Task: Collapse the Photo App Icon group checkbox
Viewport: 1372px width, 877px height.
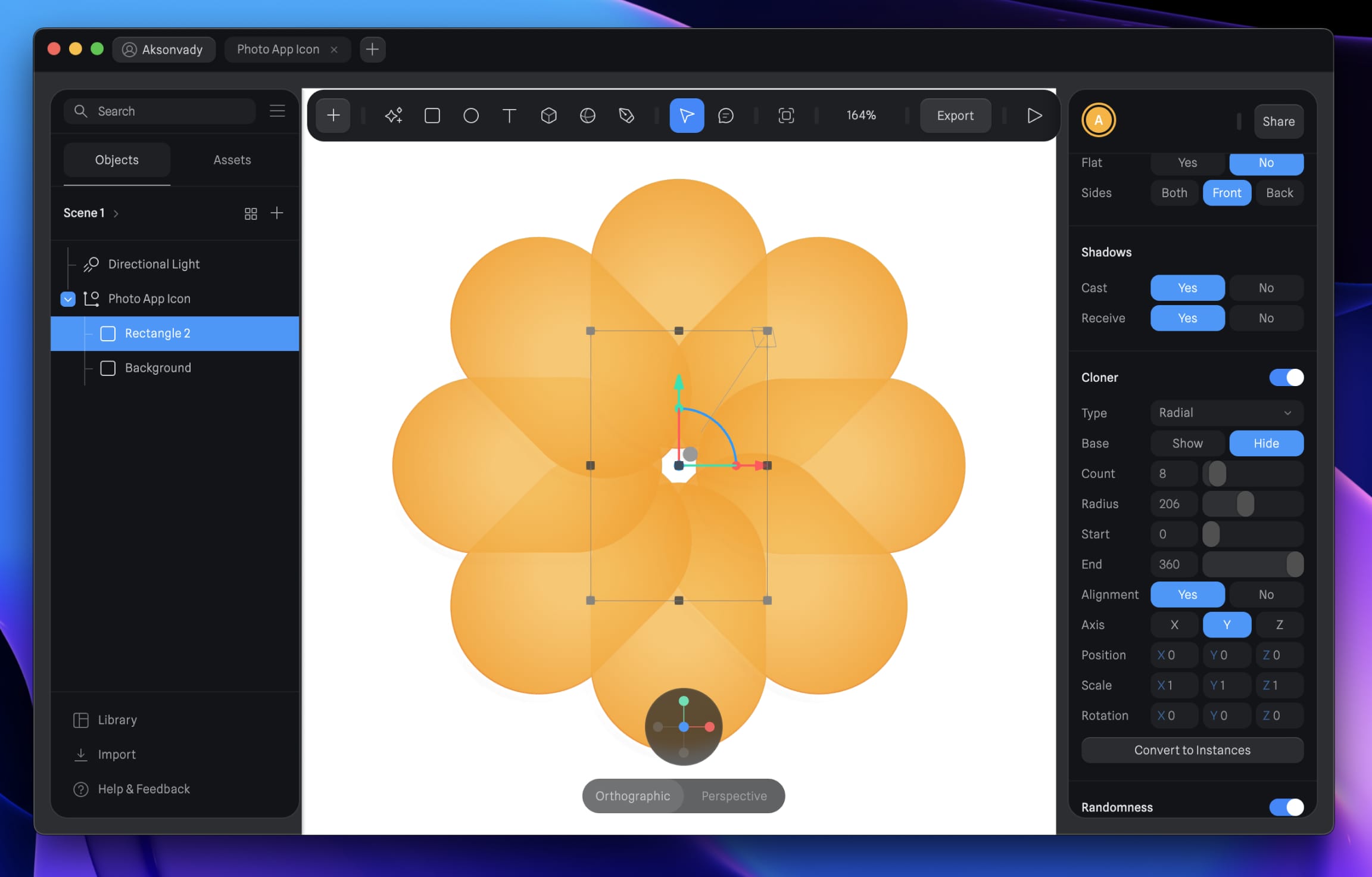Action: pyautogui.click(x=68, y=299)
